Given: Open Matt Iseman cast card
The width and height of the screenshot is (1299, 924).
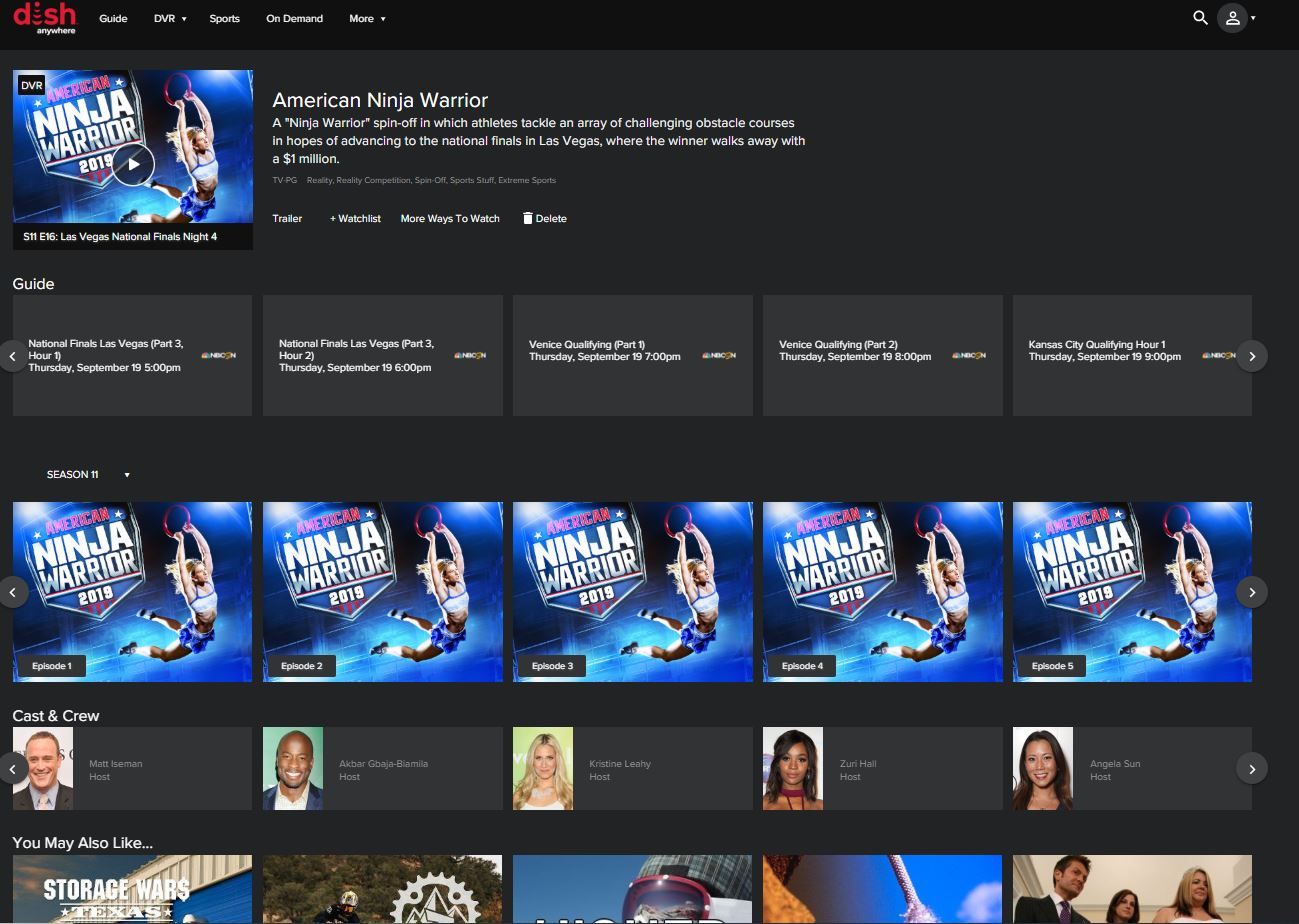Looking at the screenshot, I should pyautogui.click(x=133, y=768).
